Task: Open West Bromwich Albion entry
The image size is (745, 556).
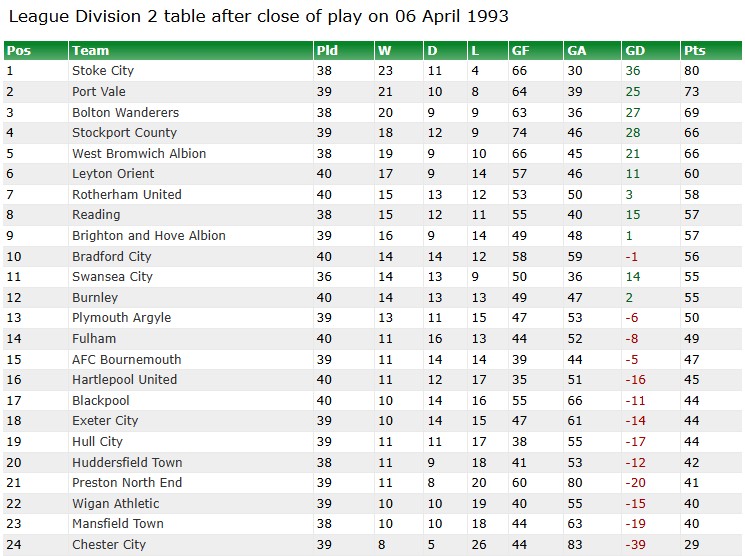Action: 139,154
